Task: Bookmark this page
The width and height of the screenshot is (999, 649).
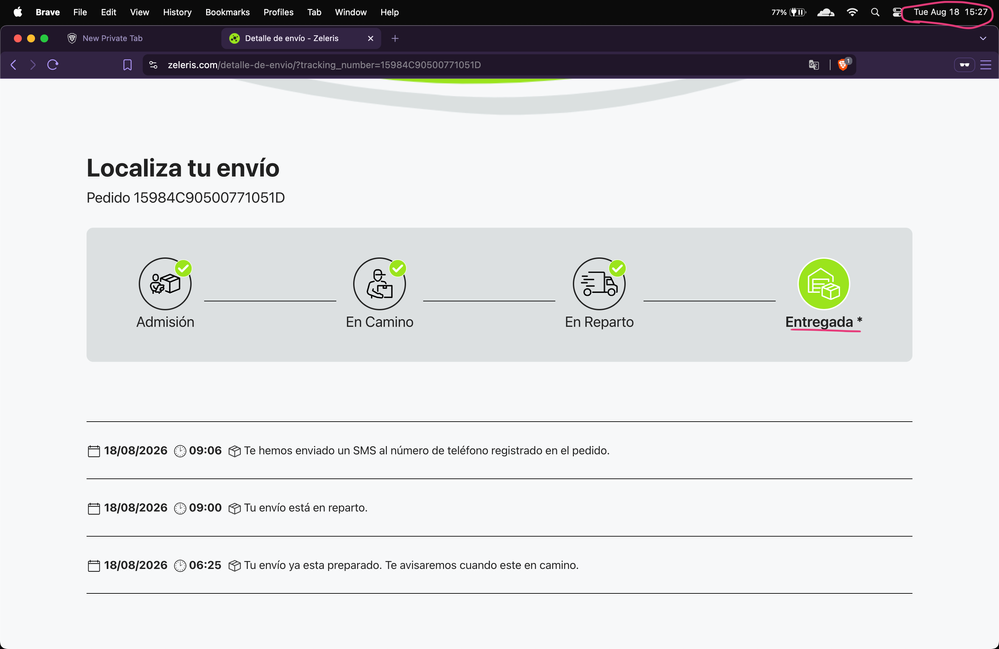Action: click(127, 64)
